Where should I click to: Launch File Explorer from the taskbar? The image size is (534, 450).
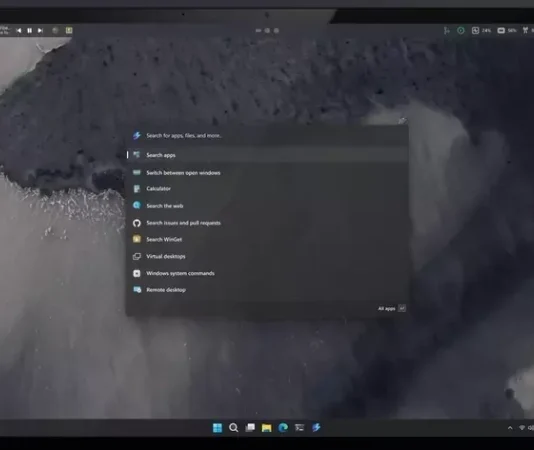267,428
